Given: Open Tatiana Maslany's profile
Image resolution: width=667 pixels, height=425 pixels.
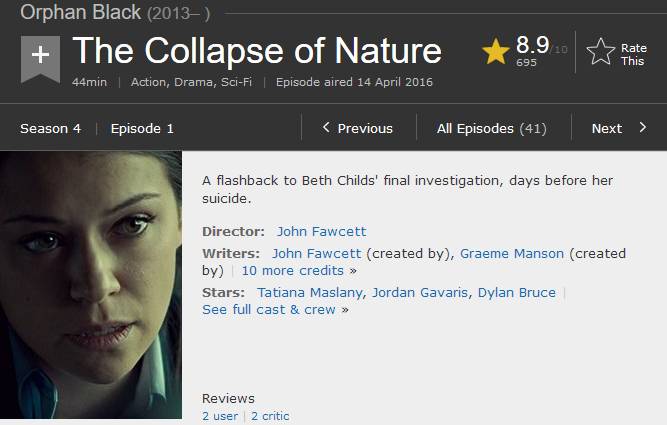Looking at the screenshot, I should 310,292.
